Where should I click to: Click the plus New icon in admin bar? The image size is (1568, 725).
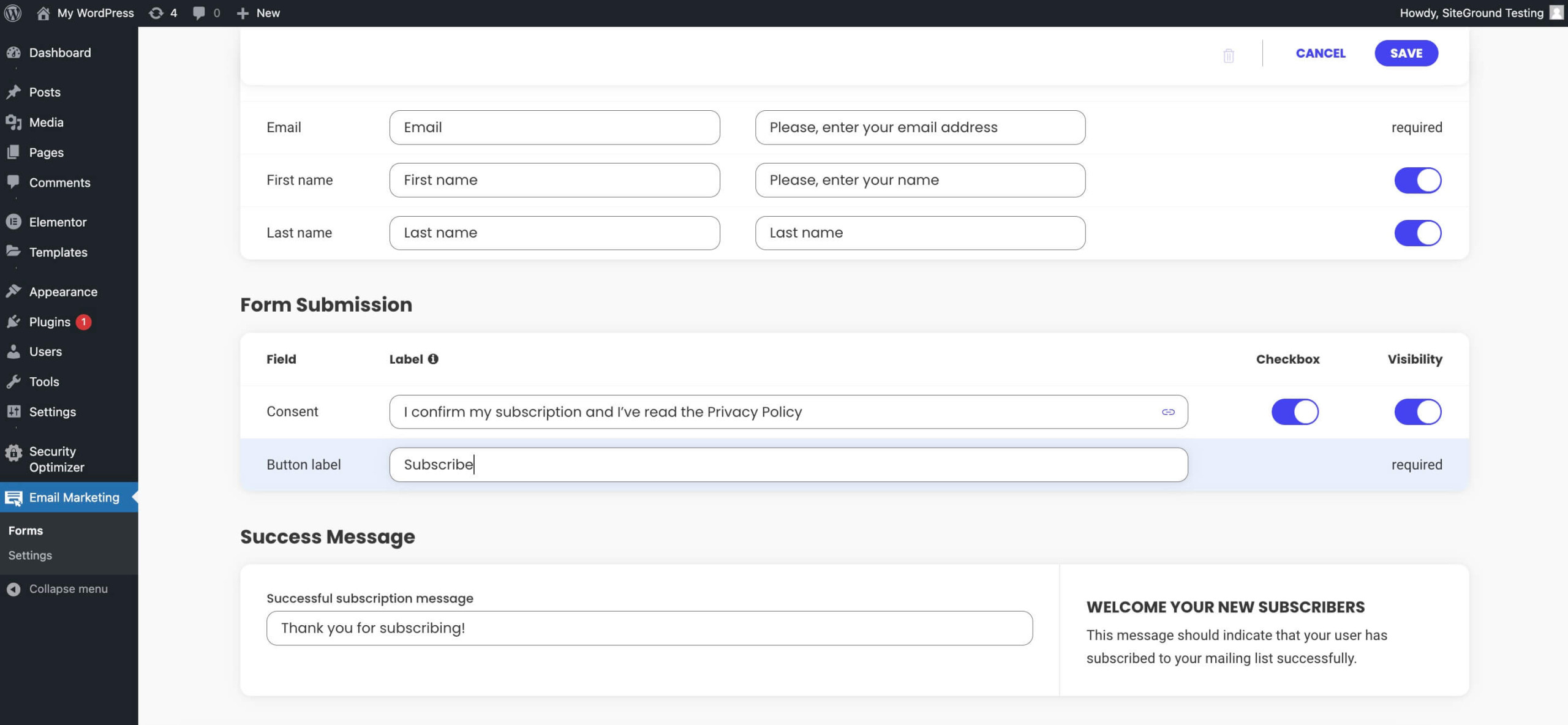coord(243,13)
